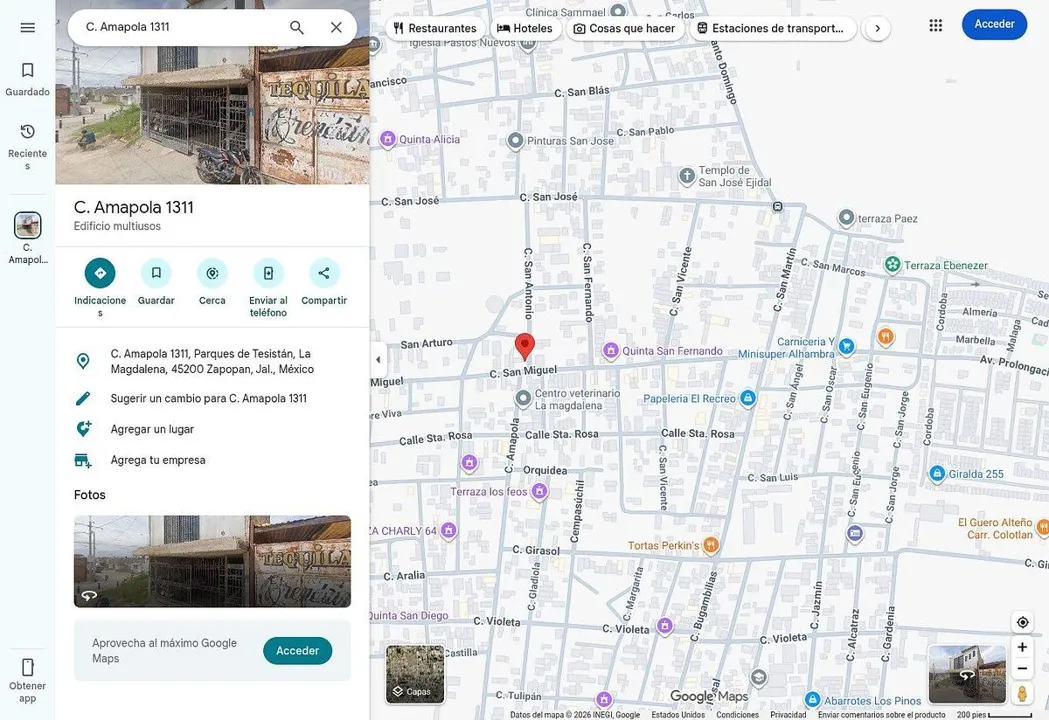
Task: Collapse the side panel arrow
Action: (378, 359)
